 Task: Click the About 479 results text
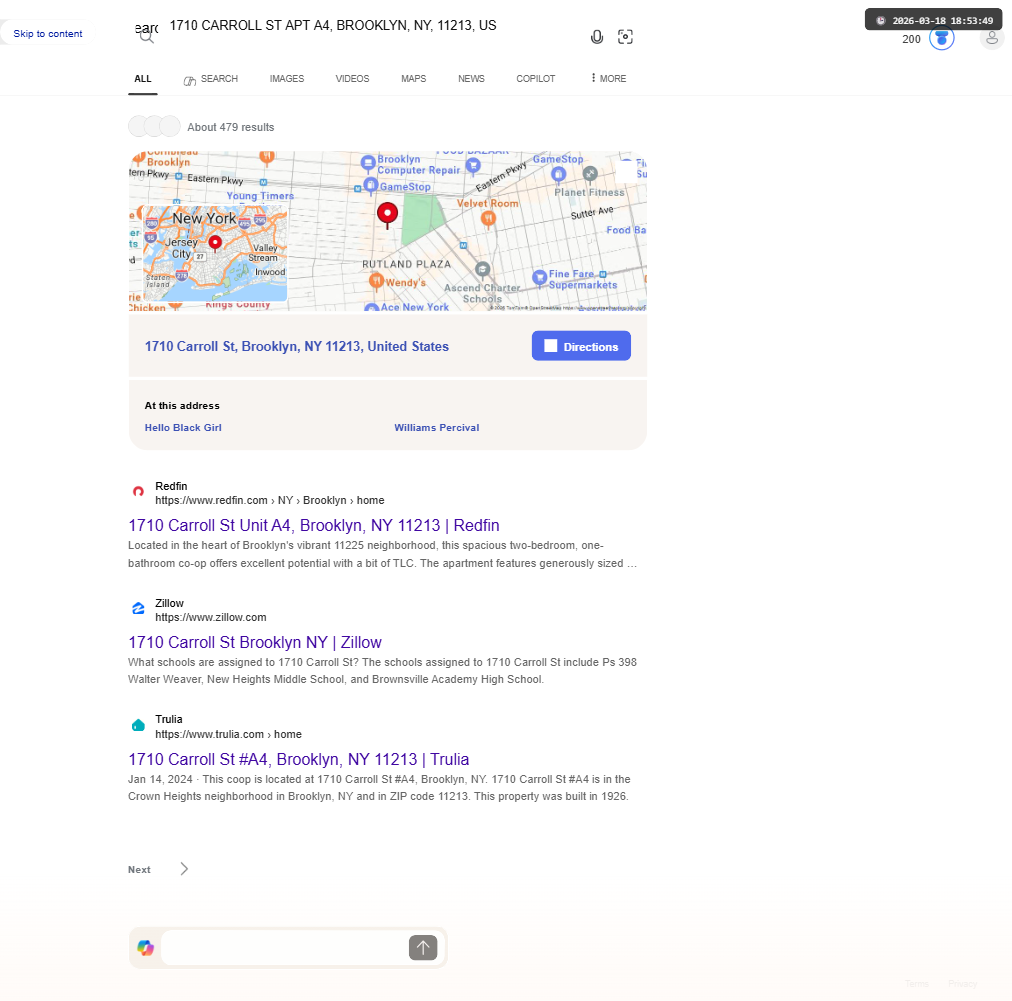pos(230,127)
